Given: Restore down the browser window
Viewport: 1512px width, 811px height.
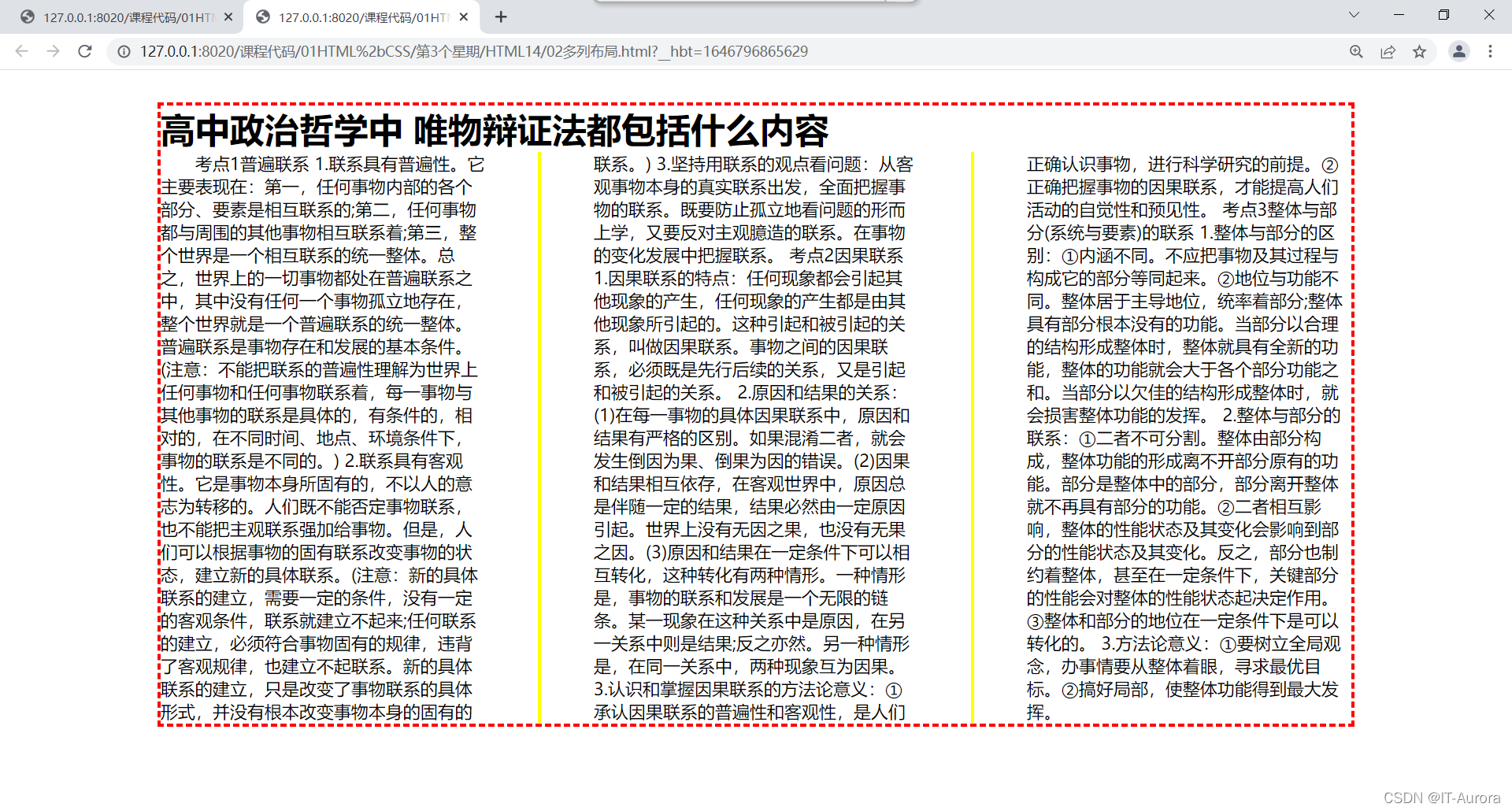Looking at the screenshot, I should click(1443, 15).
